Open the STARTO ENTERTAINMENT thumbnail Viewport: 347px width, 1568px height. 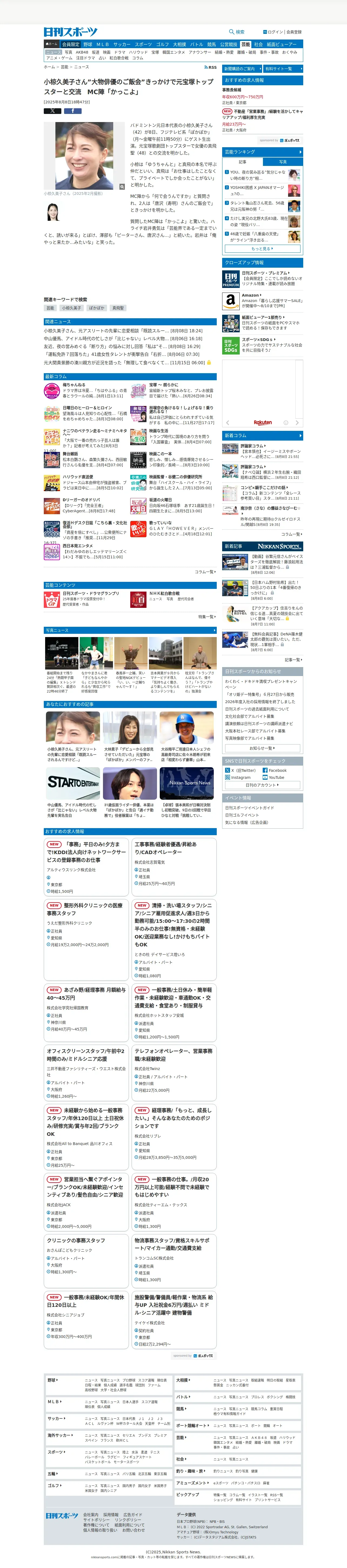[73, 783]
